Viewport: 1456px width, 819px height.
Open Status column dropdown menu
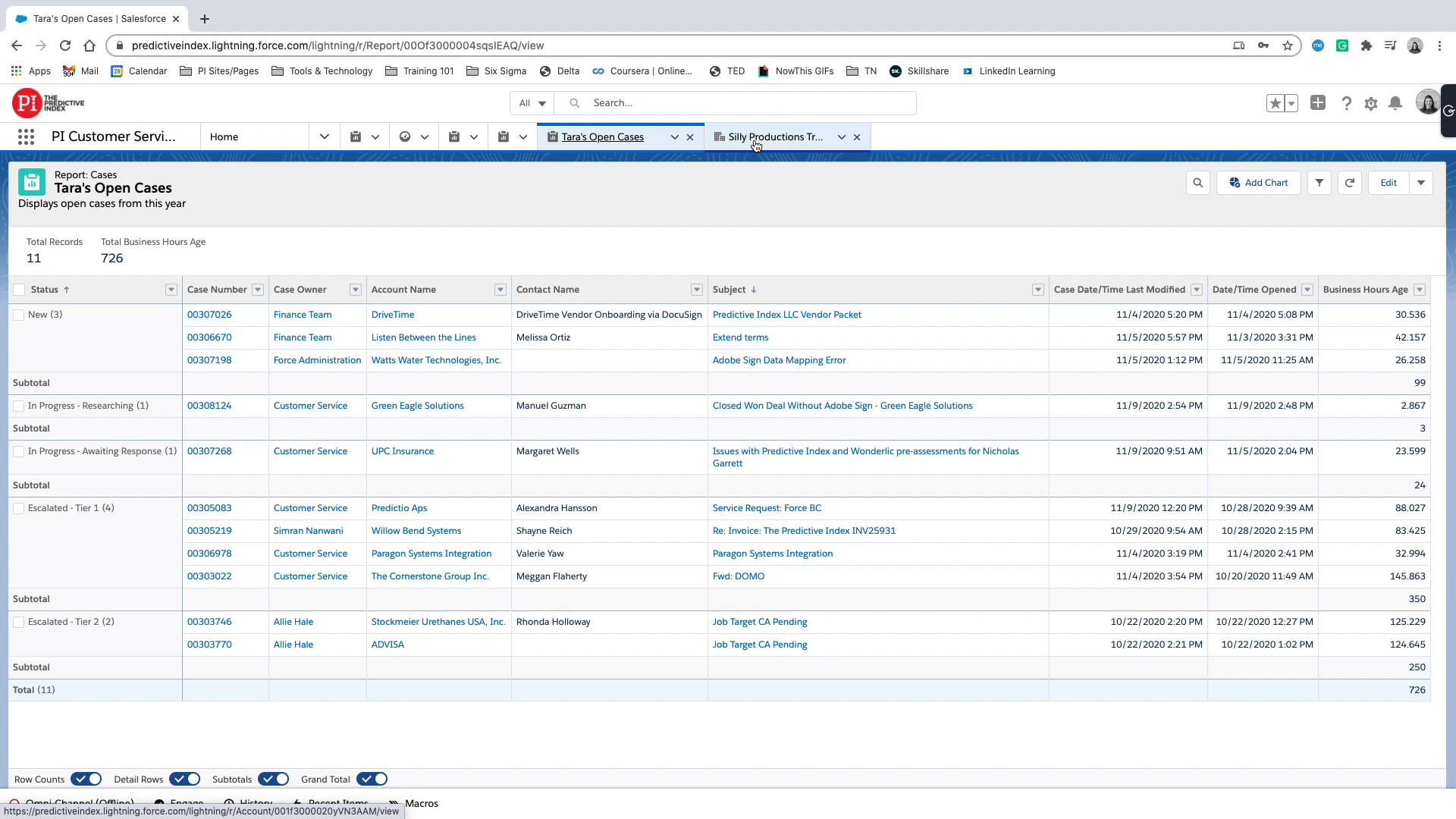tap(171, 290)
